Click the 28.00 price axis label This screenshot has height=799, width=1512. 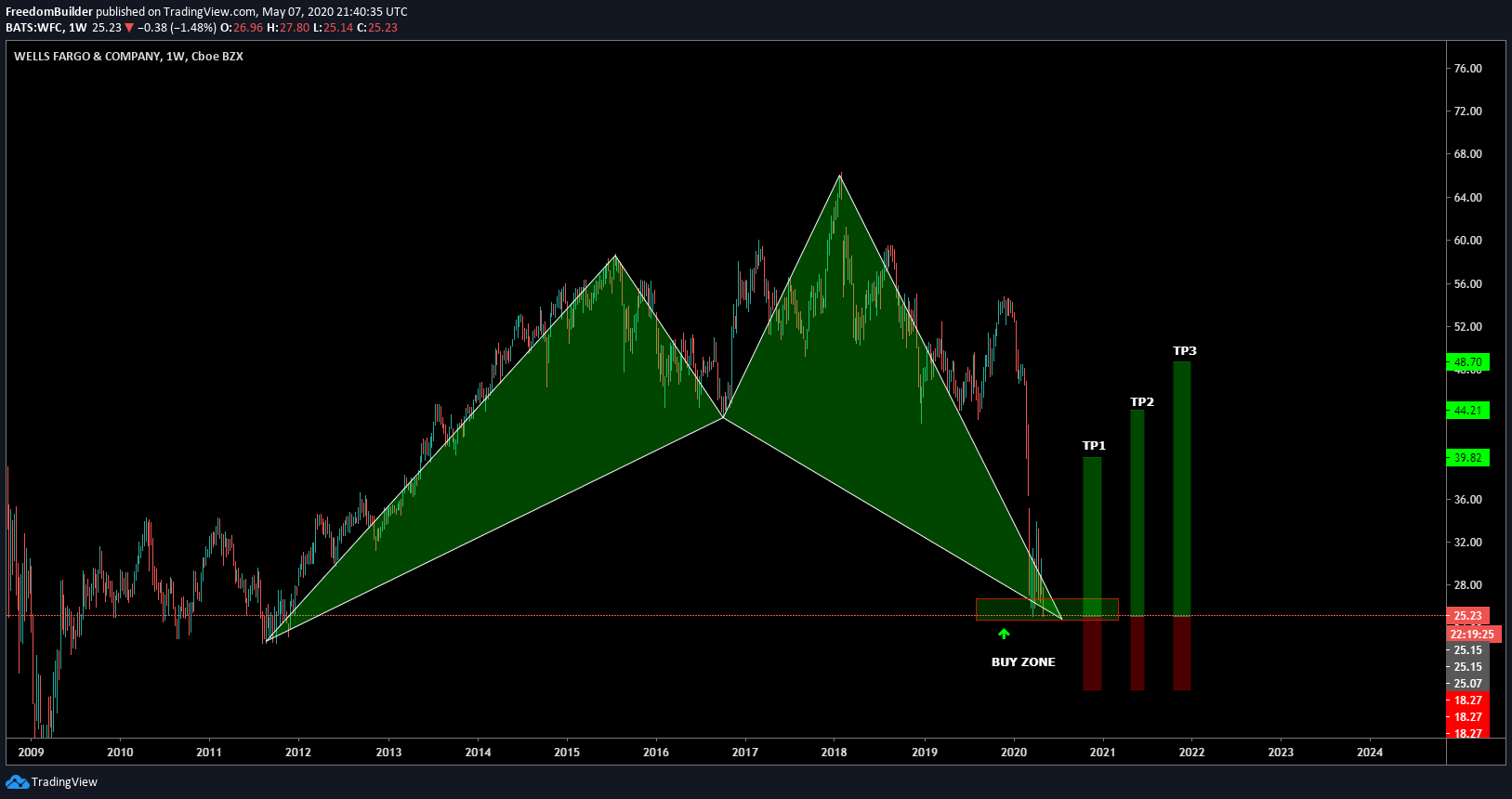coord(1468,585)
